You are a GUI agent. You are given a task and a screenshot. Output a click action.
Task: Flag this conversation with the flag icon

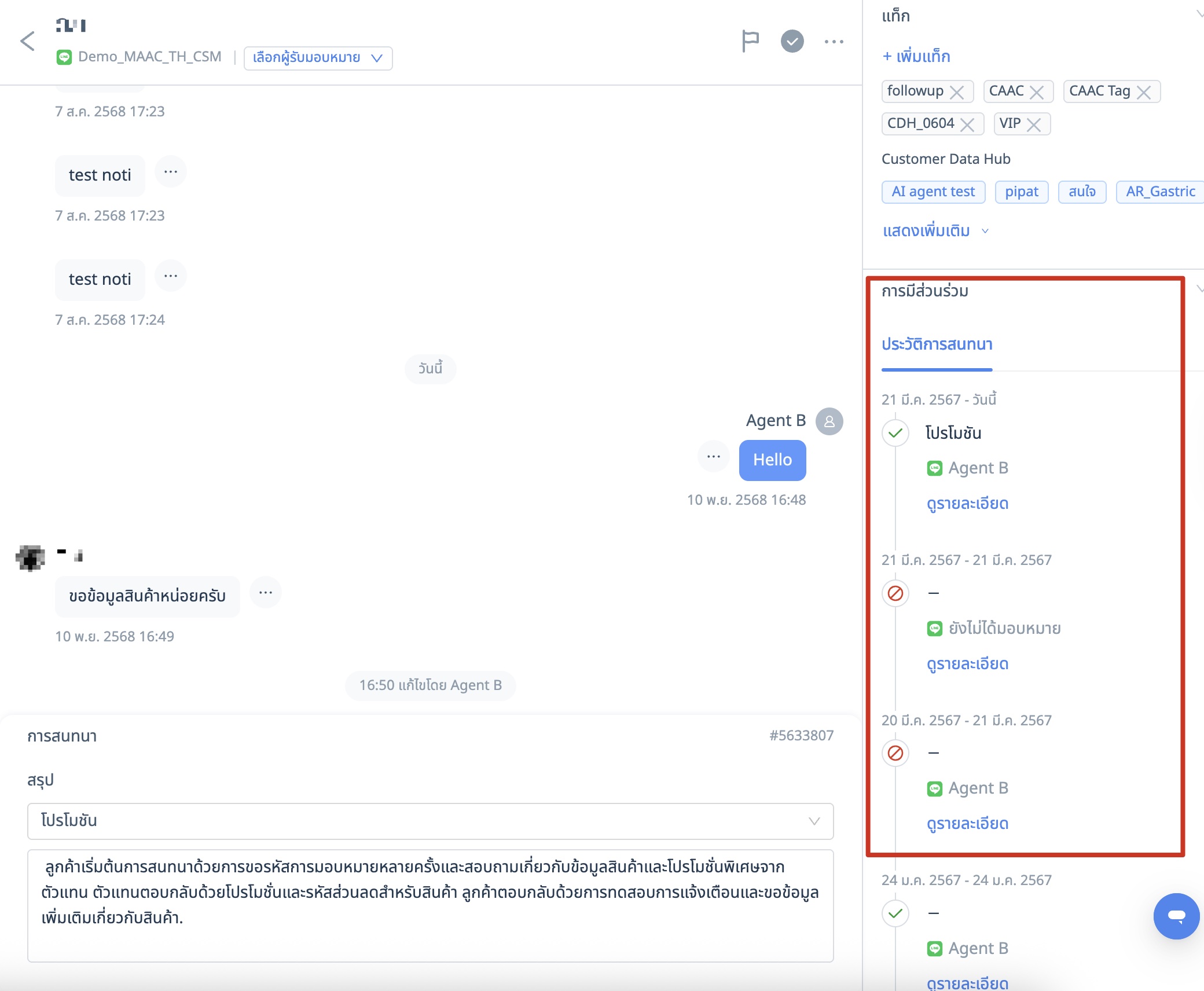(x=750, y=41)
